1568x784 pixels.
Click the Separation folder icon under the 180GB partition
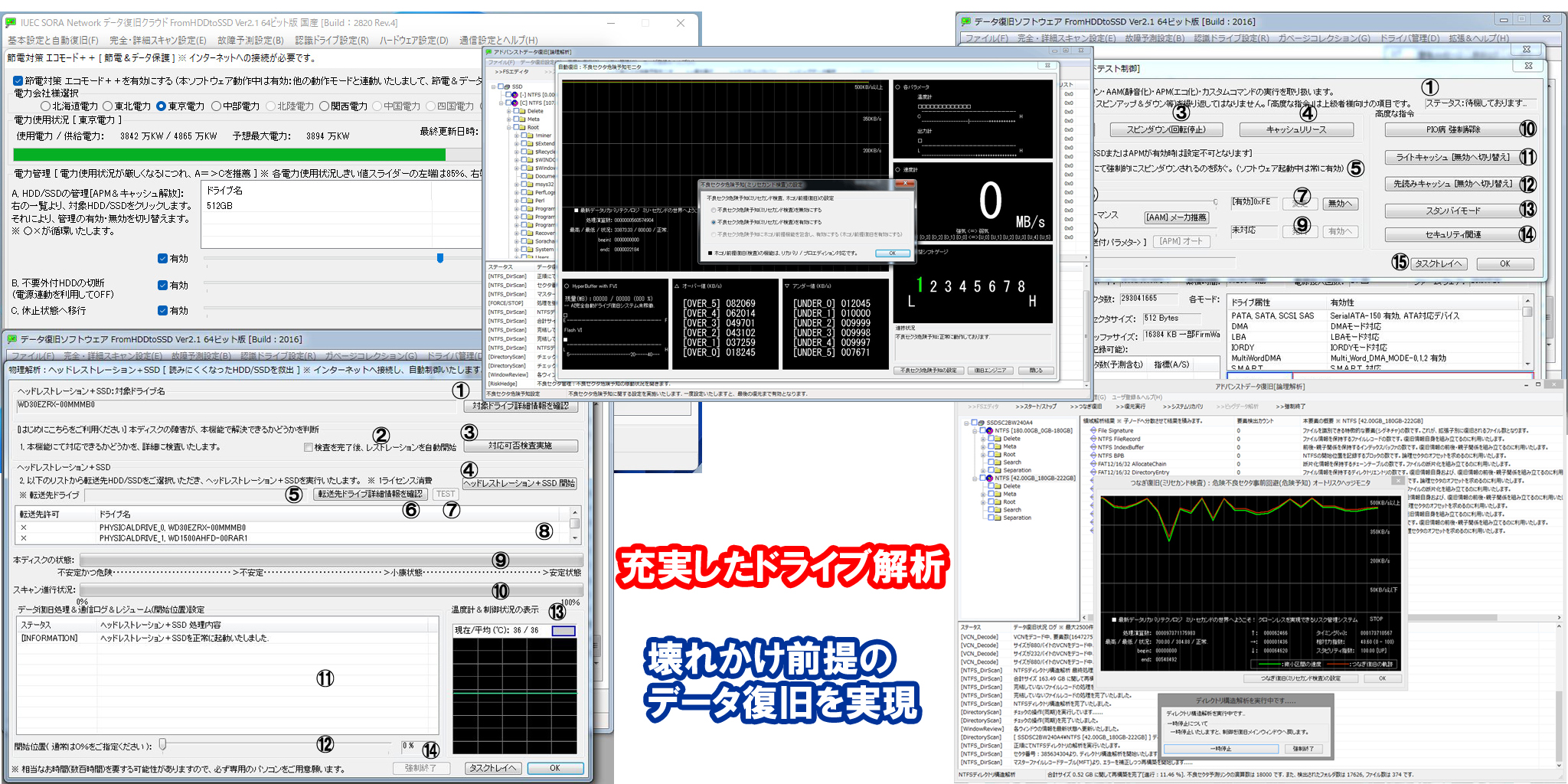pyautogui.click(x=998, y=470)
